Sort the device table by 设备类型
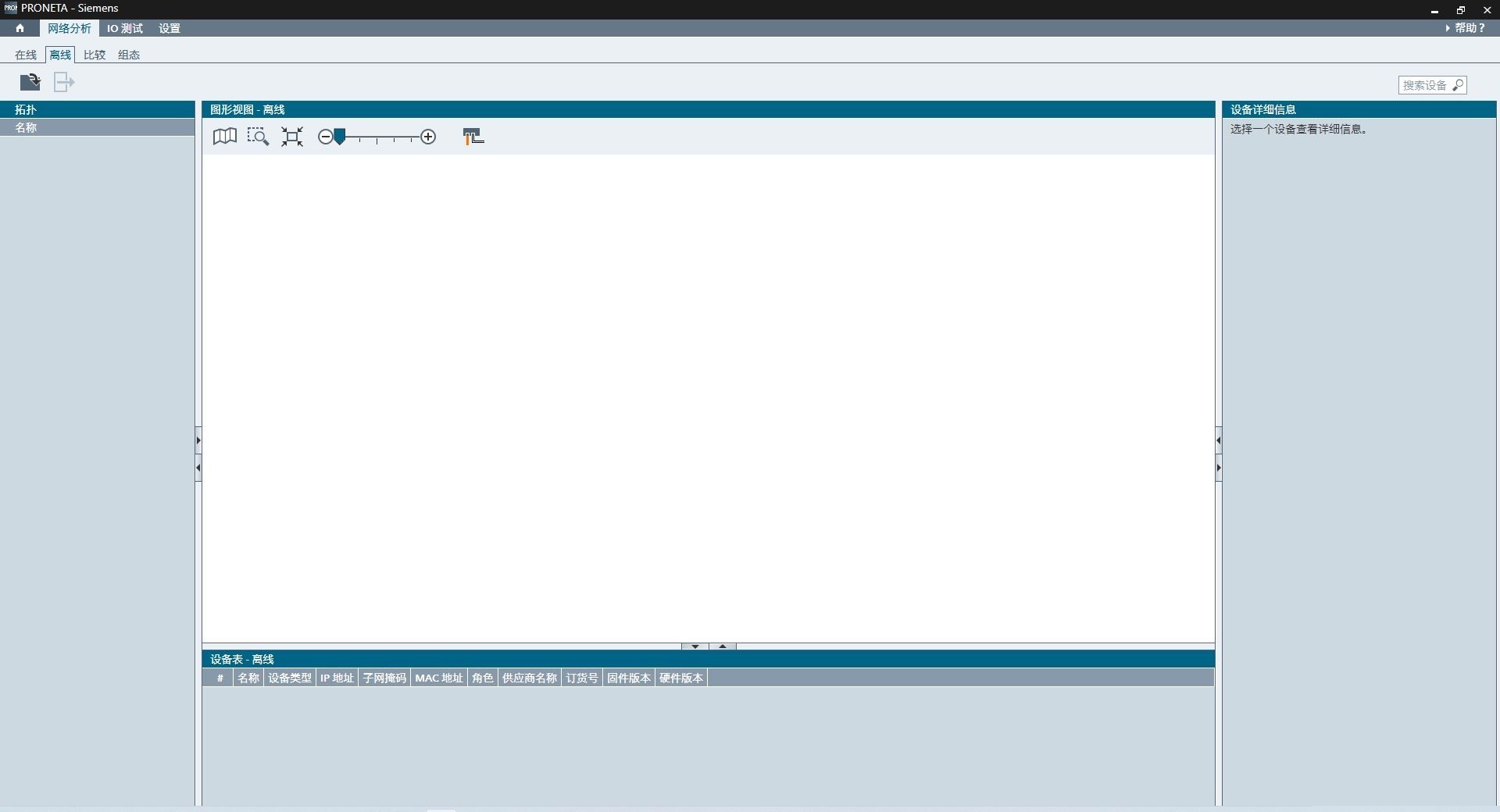Screen dimensions: 1500x812 pyautogui.click(x=290, y=678)
